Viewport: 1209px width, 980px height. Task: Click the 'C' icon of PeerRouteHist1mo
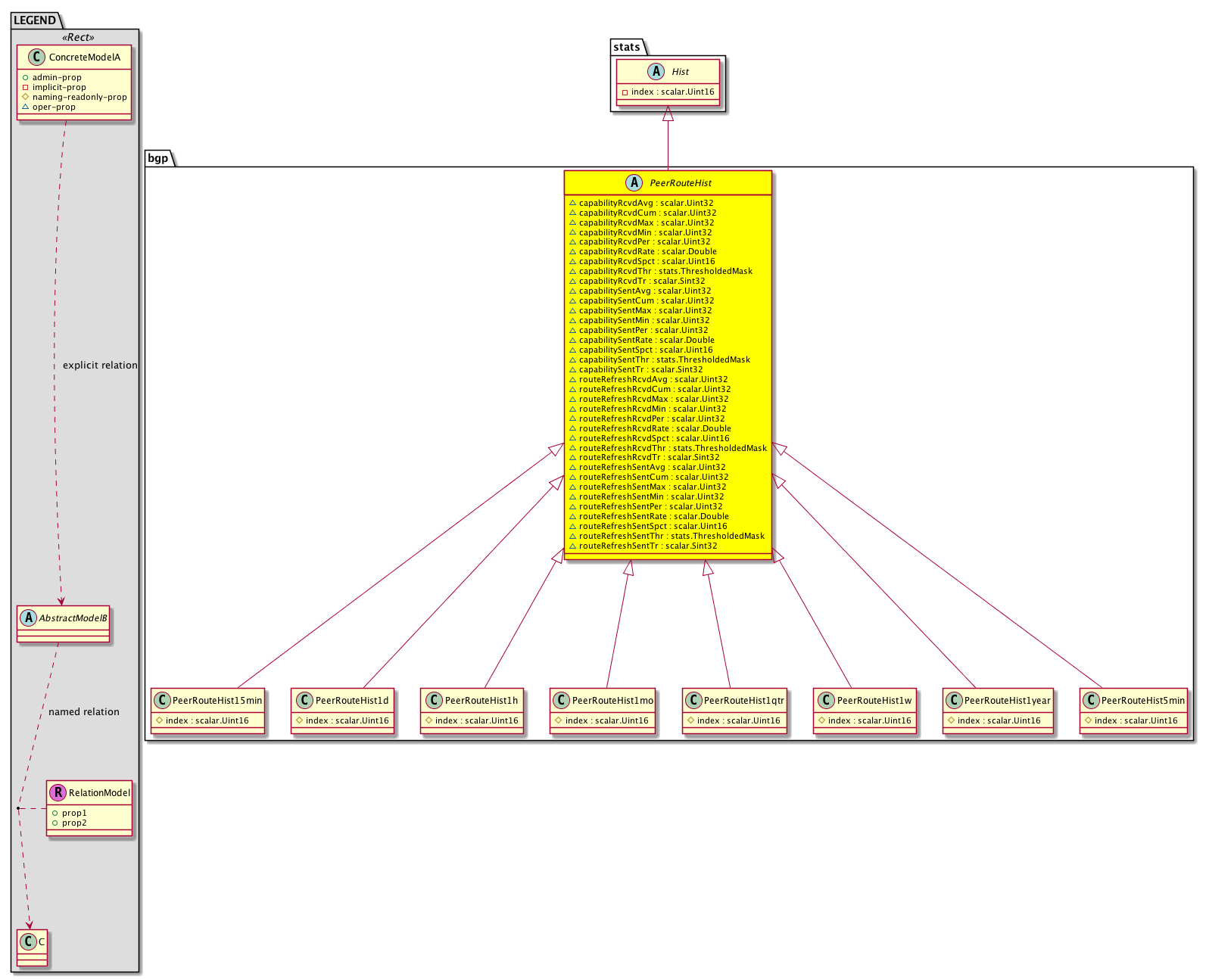[x=561, y=700]
